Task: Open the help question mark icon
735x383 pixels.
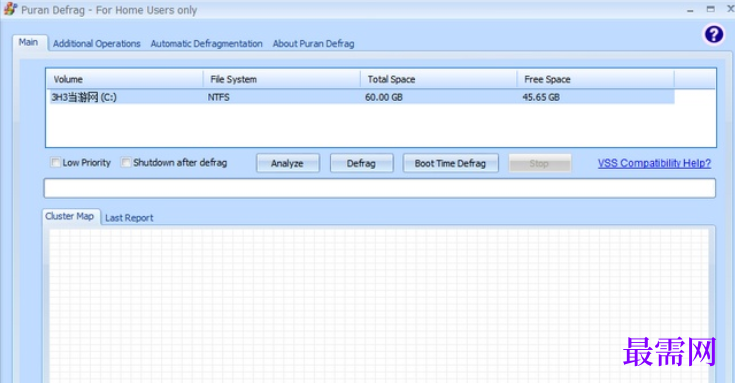Action: pyautogui.click(x=713, y=34)
